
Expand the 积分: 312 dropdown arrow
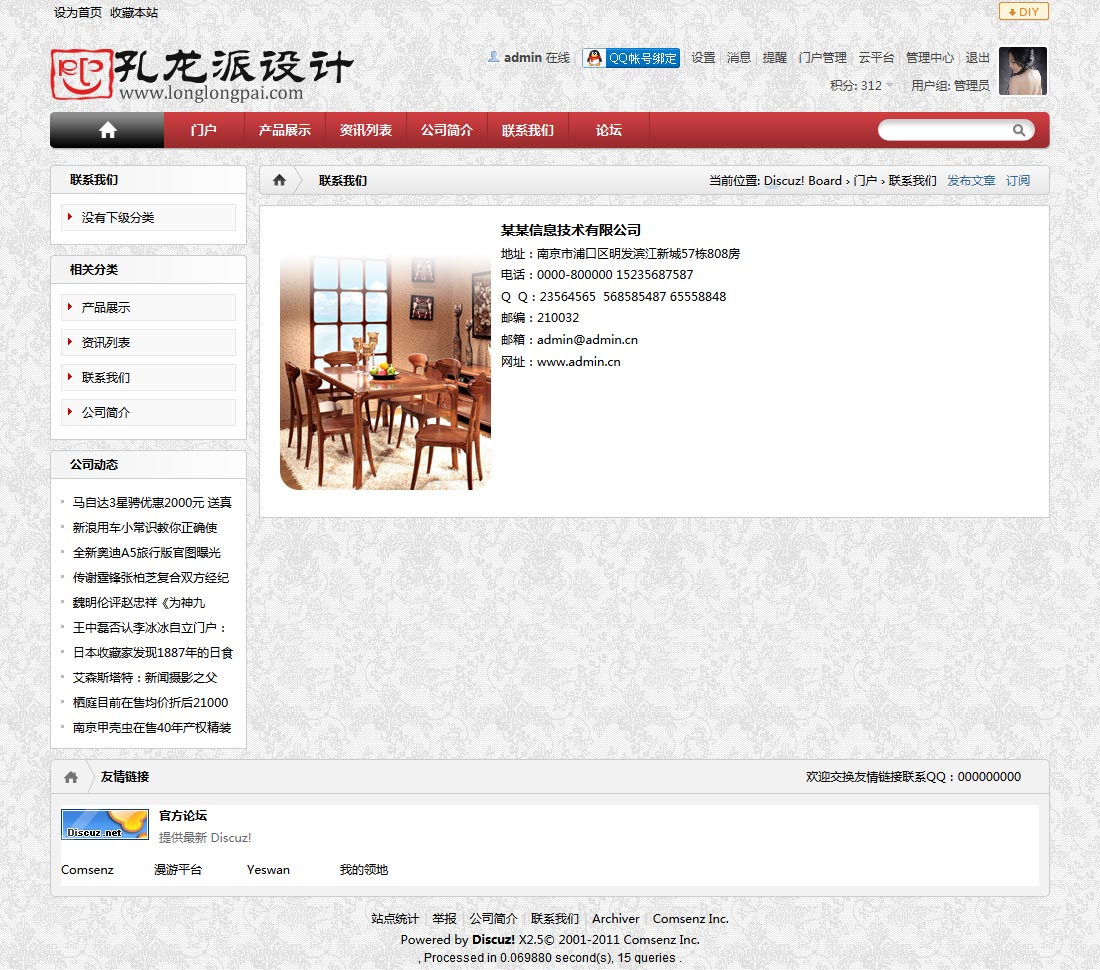890,86
